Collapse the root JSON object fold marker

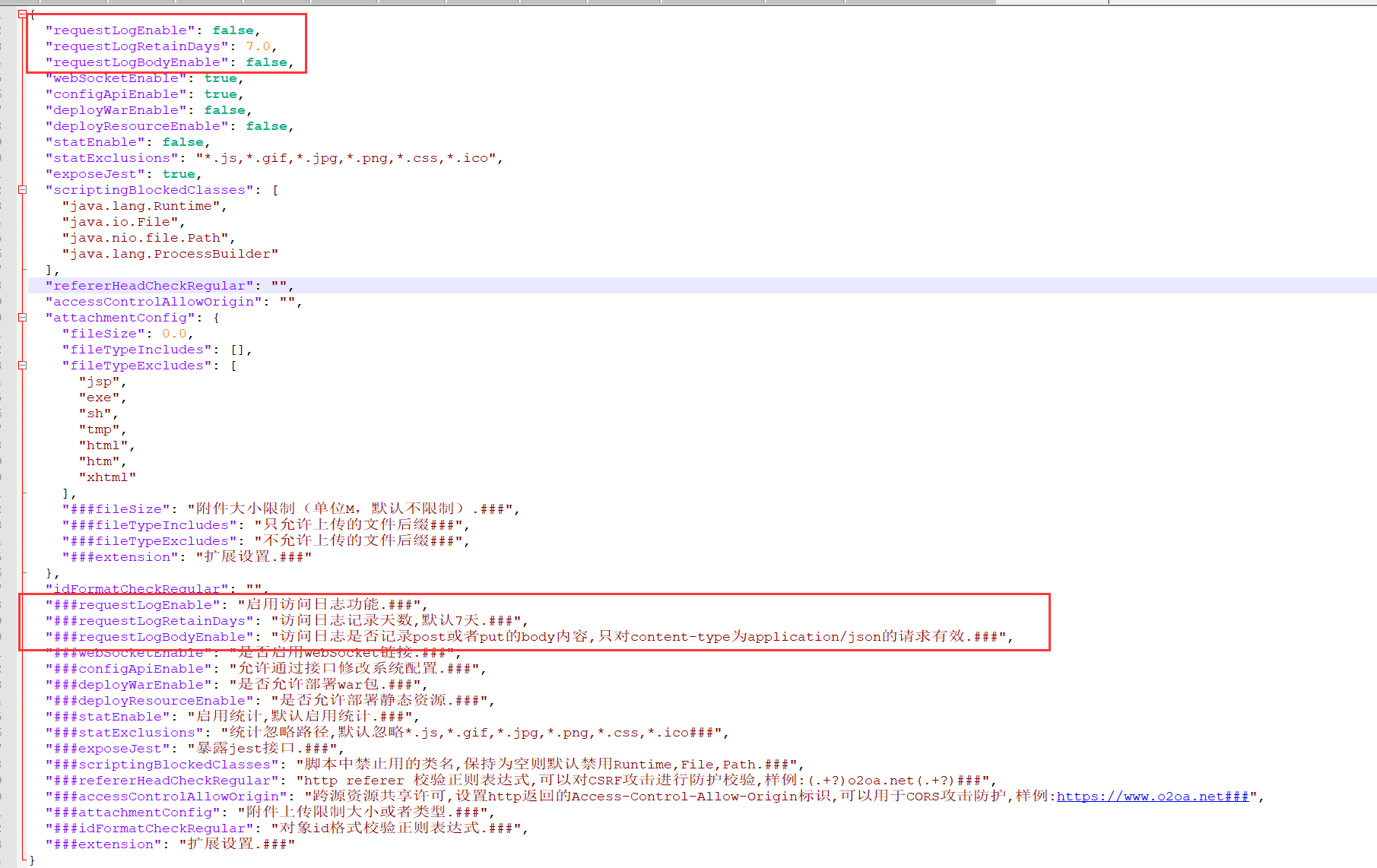pyautogui.click(x=22, y=14)
